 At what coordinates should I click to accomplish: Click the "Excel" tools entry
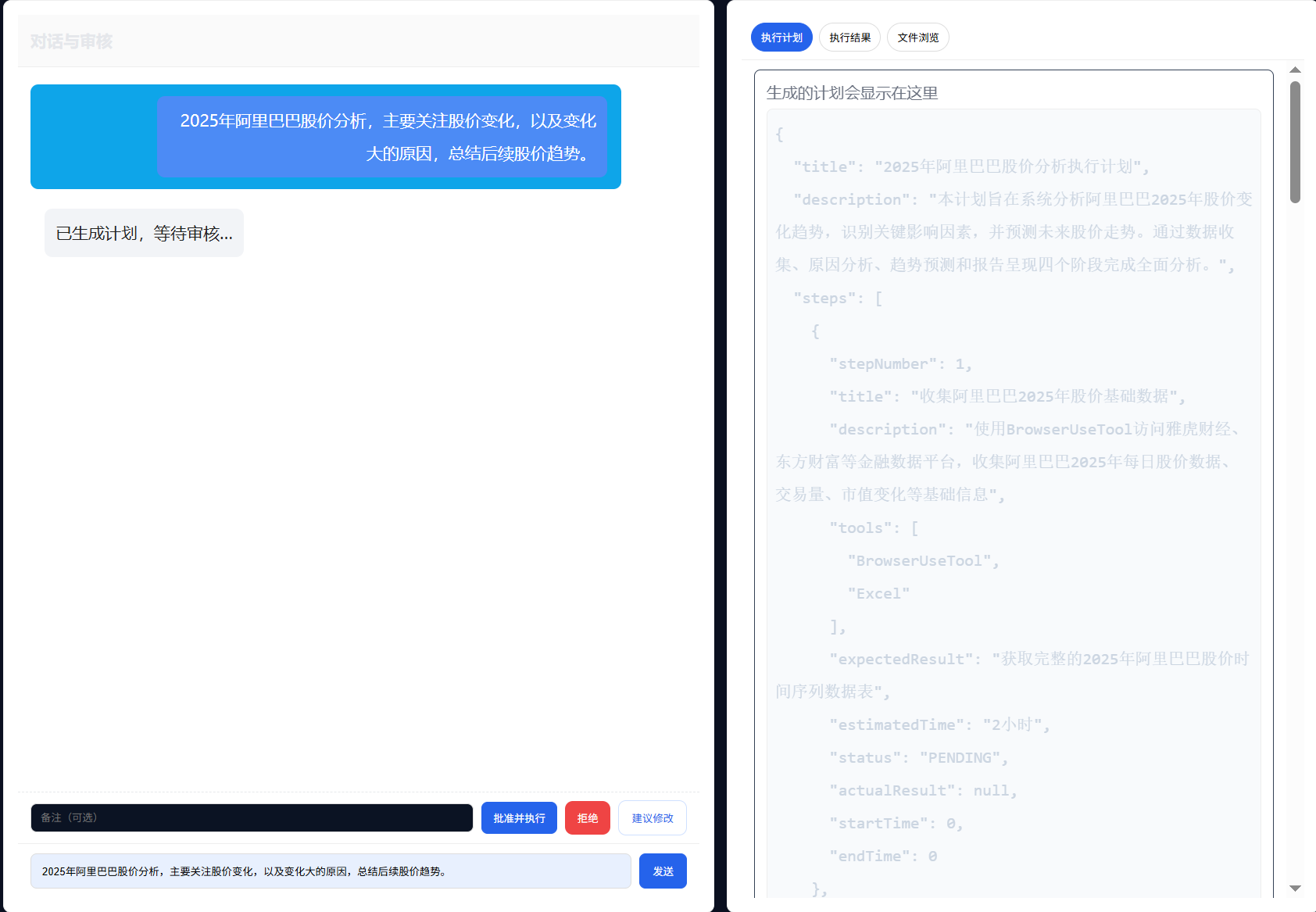point(878,594)
